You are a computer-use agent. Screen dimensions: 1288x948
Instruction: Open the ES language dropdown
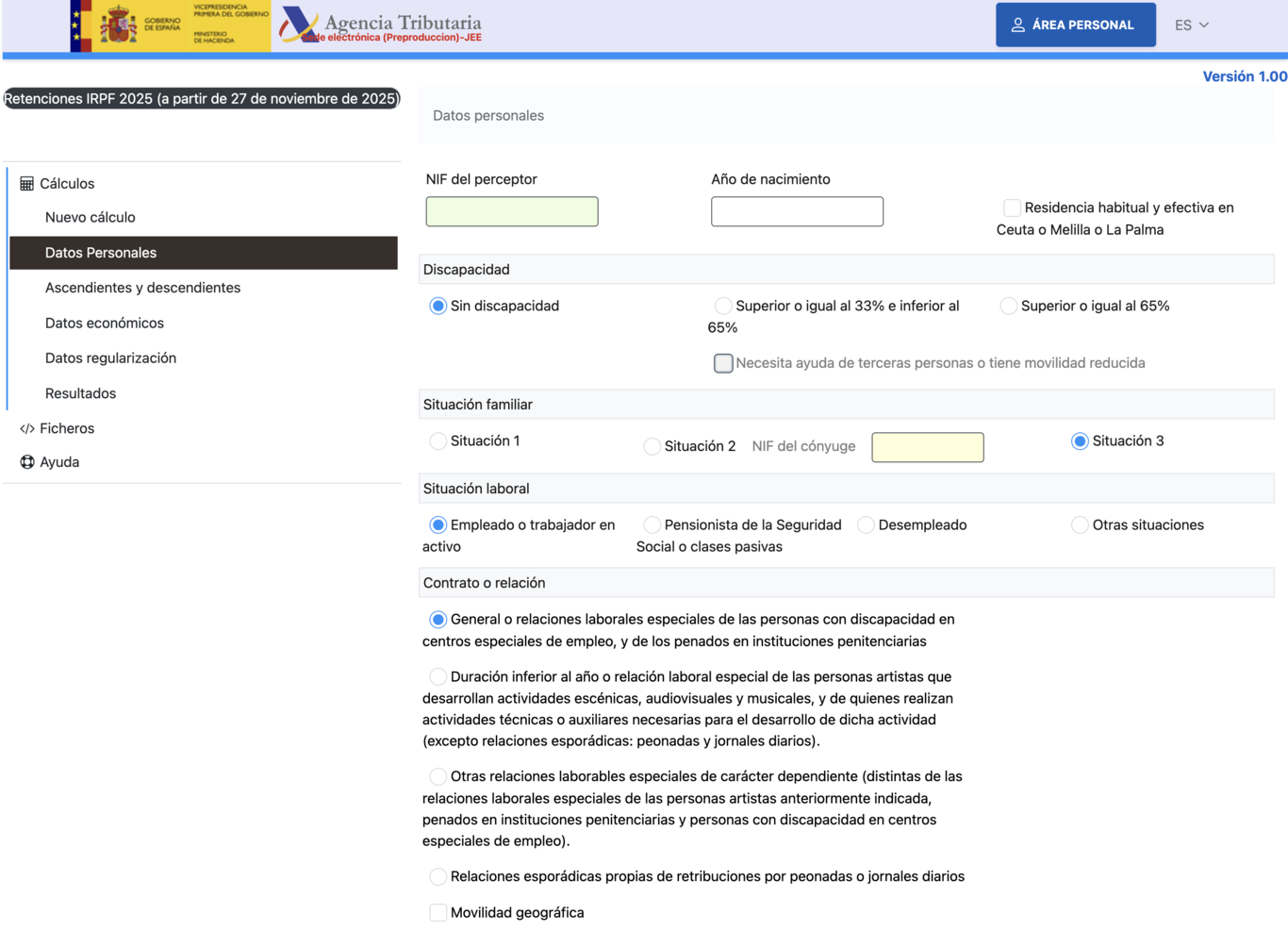1192,25
